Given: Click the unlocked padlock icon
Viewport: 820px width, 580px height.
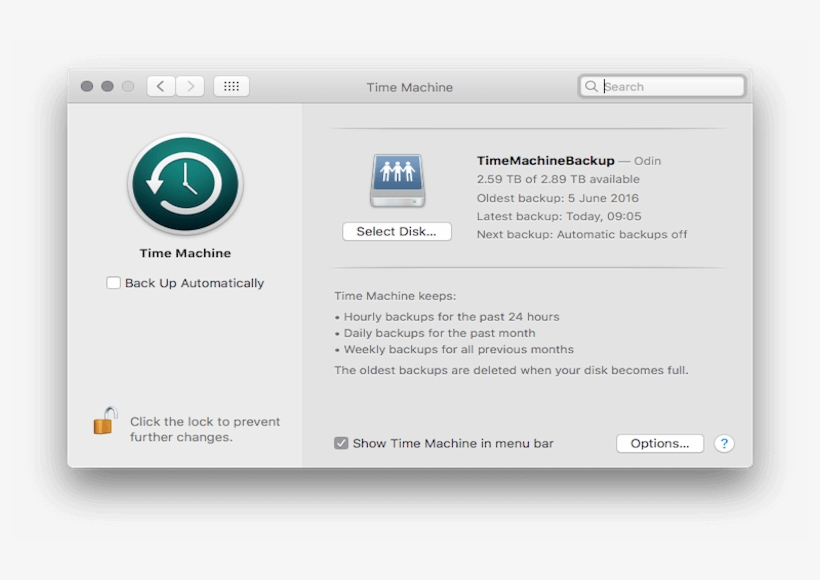Looking at the screenshot, I should coord(103,421).
